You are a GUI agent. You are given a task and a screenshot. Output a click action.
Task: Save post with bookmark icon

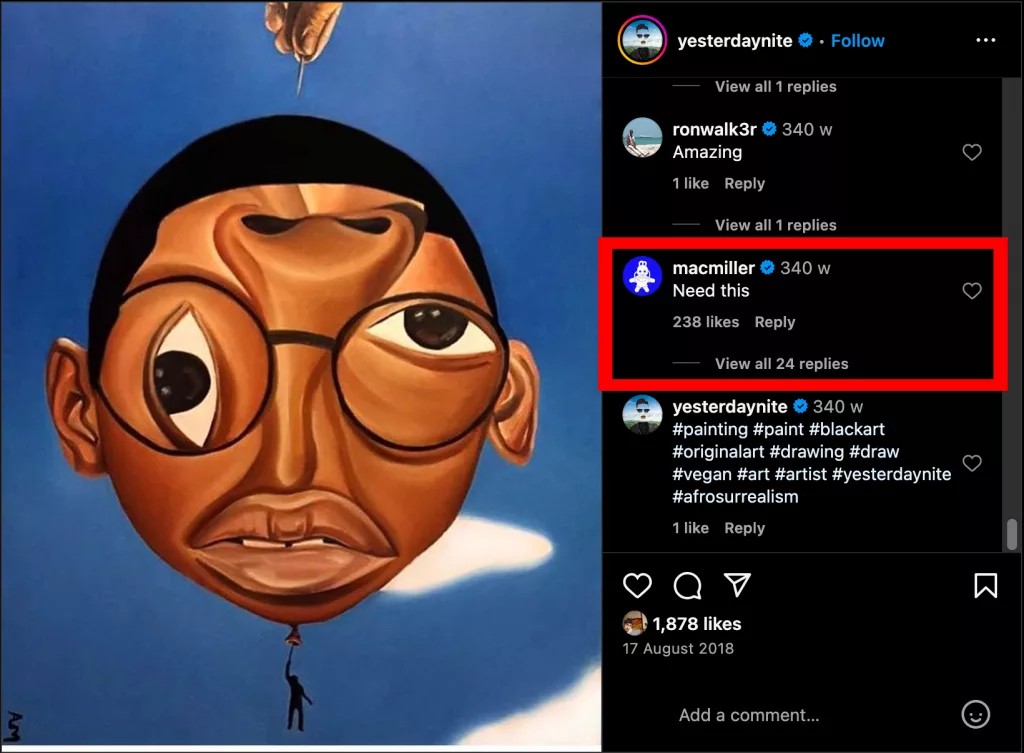(985, 585)
